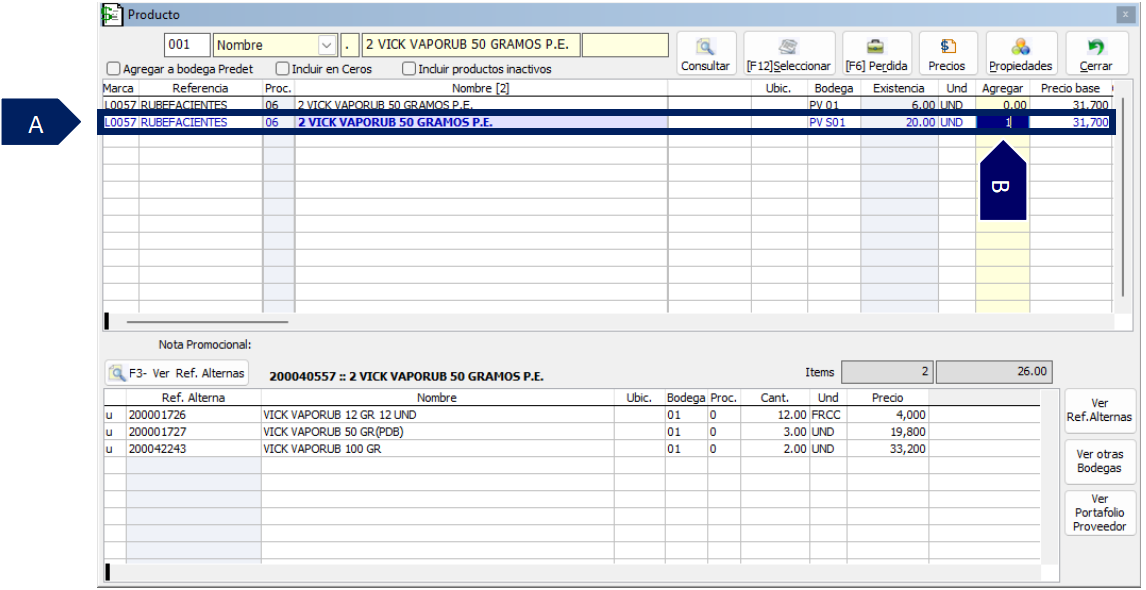Select the PV S01 bodega cell
Image resolution: width=1146 pixels, height=590 pixels.
[834, 123]
